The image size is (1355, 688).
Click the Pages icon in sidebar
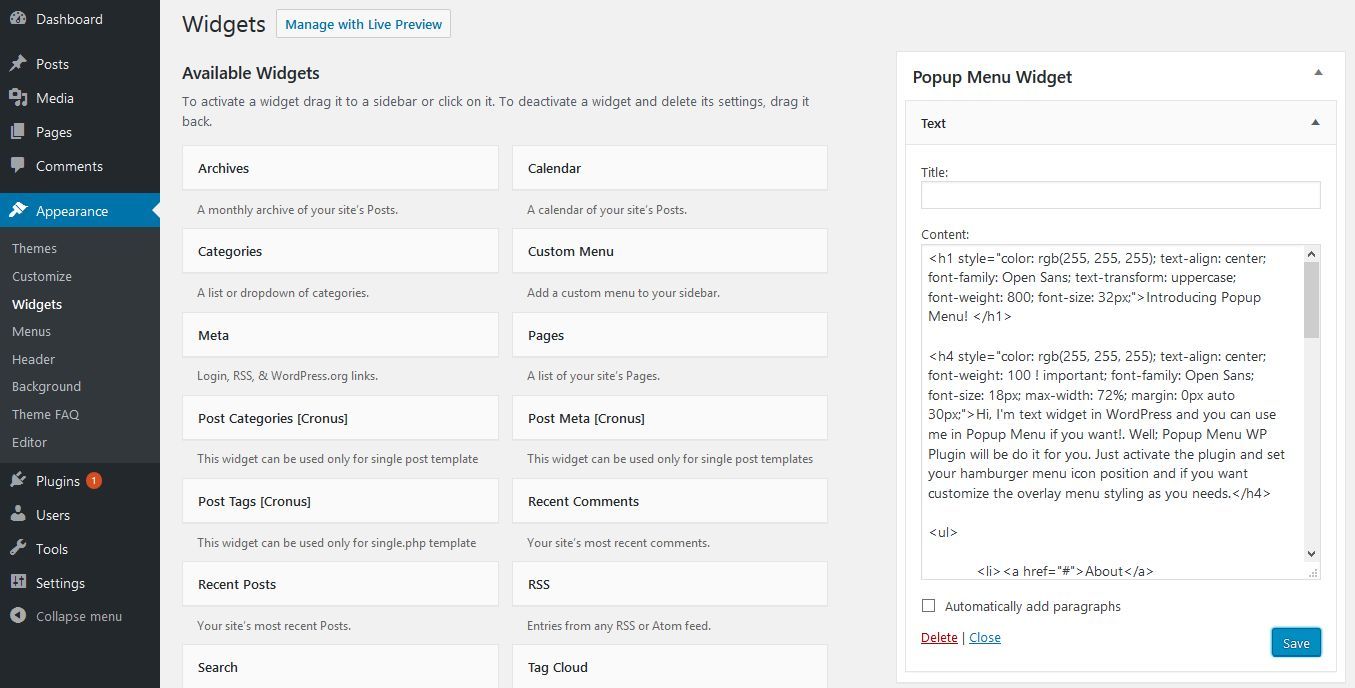pos(18,132)
